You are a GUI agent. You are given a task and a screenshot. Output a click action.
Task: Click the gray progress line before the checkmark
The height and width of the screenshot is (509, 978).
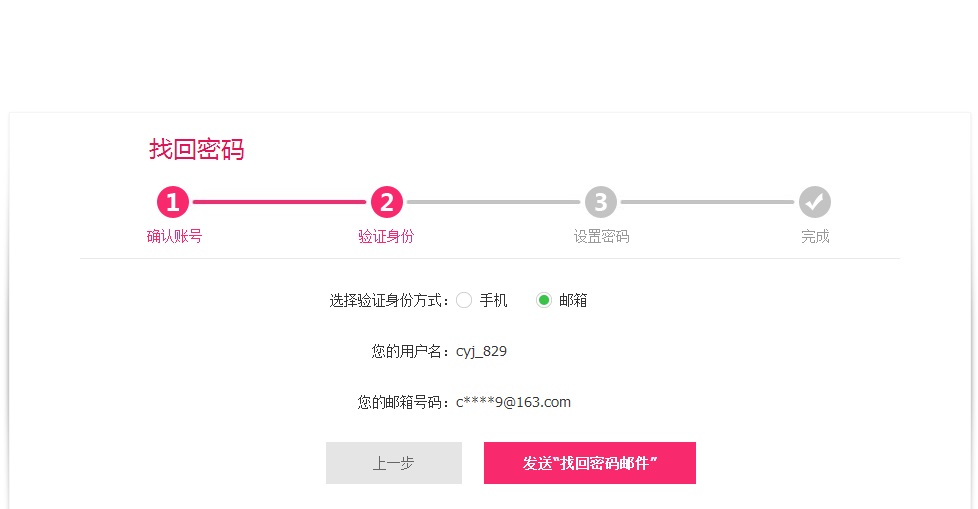click(707, 202)
